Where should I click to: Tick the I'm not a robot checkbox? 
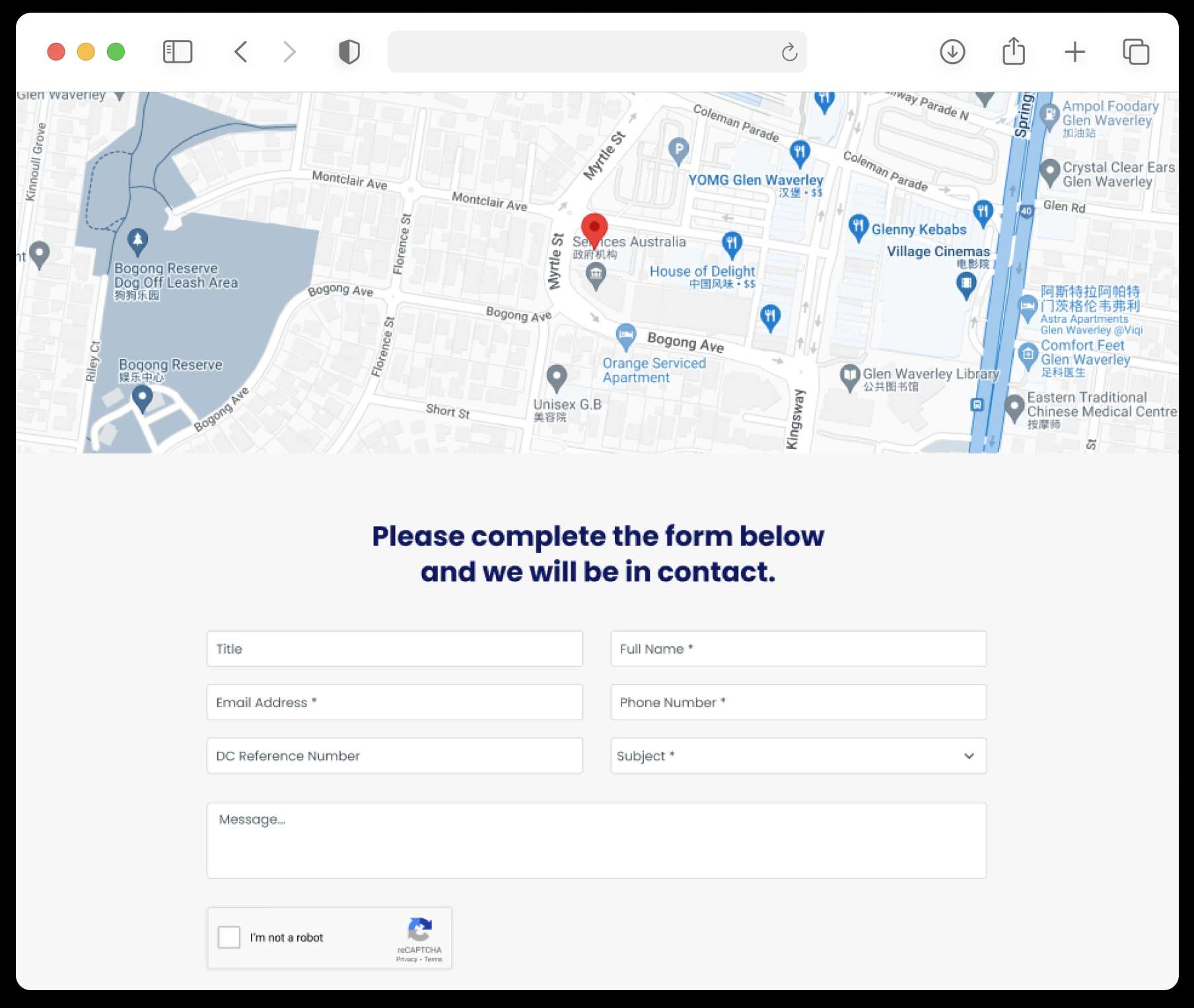tap(229, 937)
